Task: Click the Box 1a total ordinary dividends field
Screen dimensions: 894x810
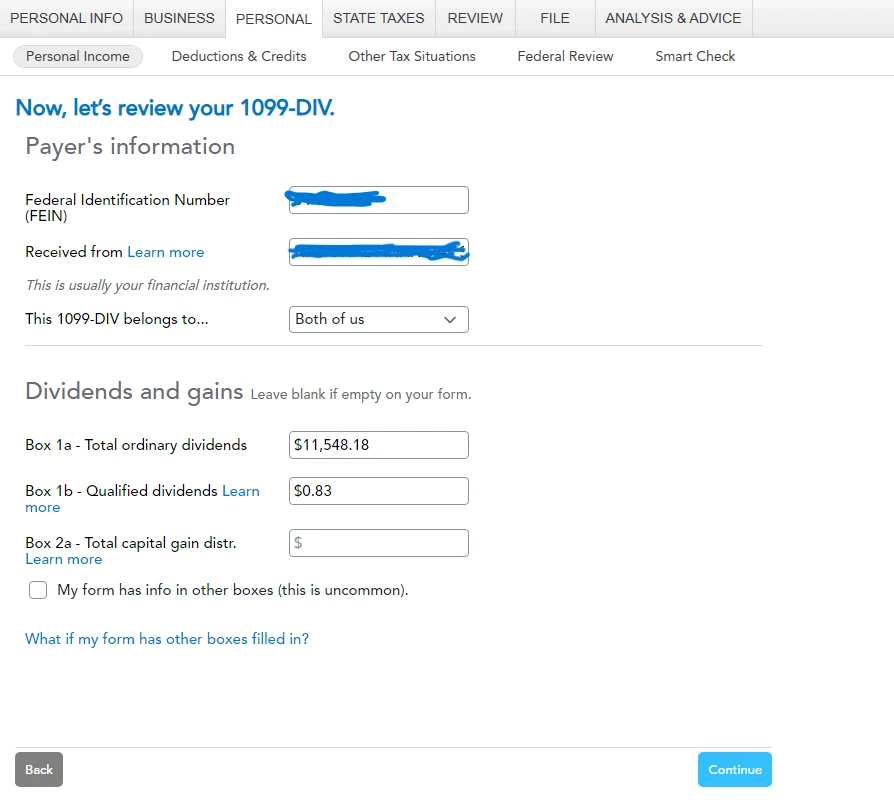Action: [379, 445]
